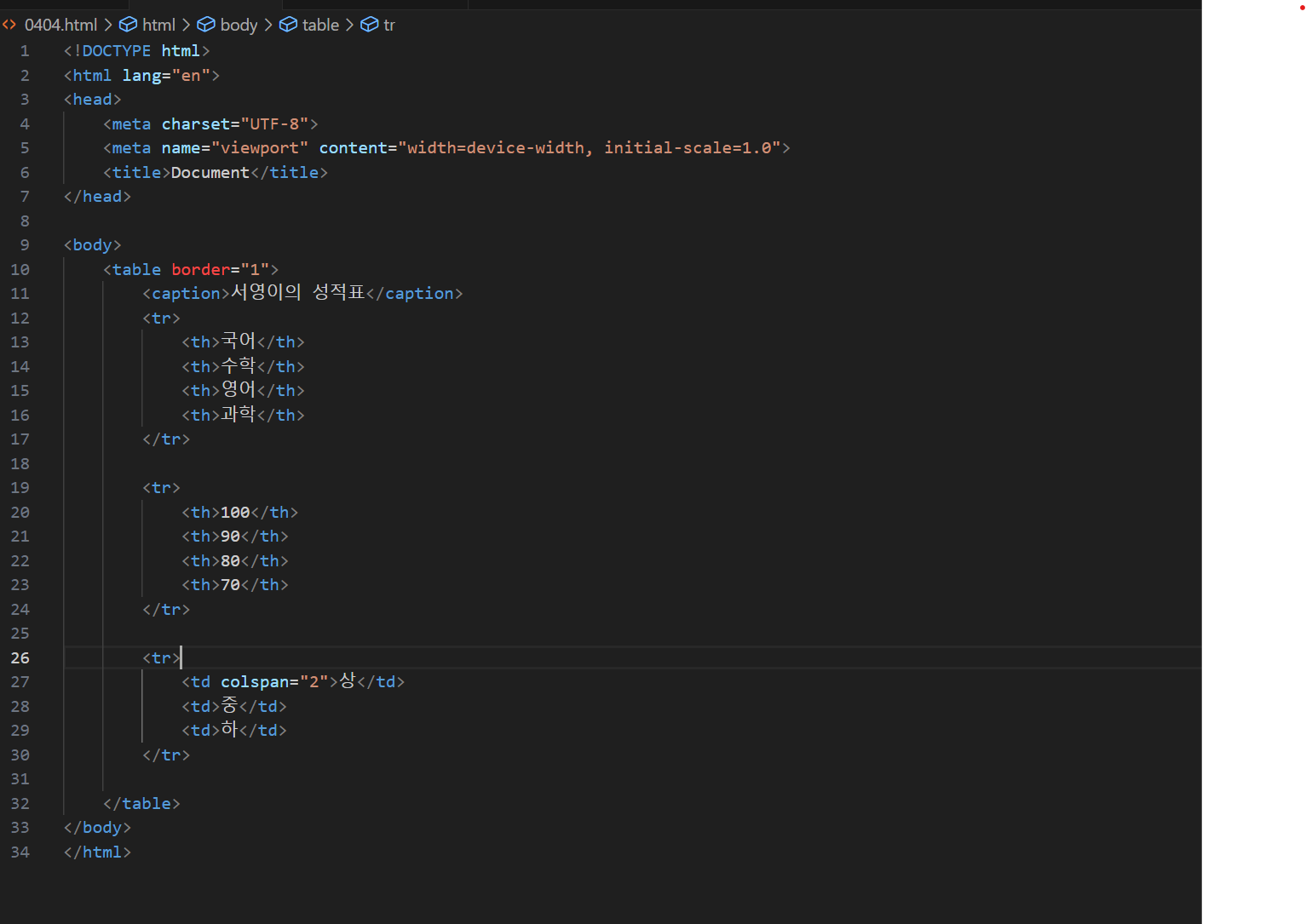Click the td cell containing 하
This screenshot has width=1306, height=924.
234,731
